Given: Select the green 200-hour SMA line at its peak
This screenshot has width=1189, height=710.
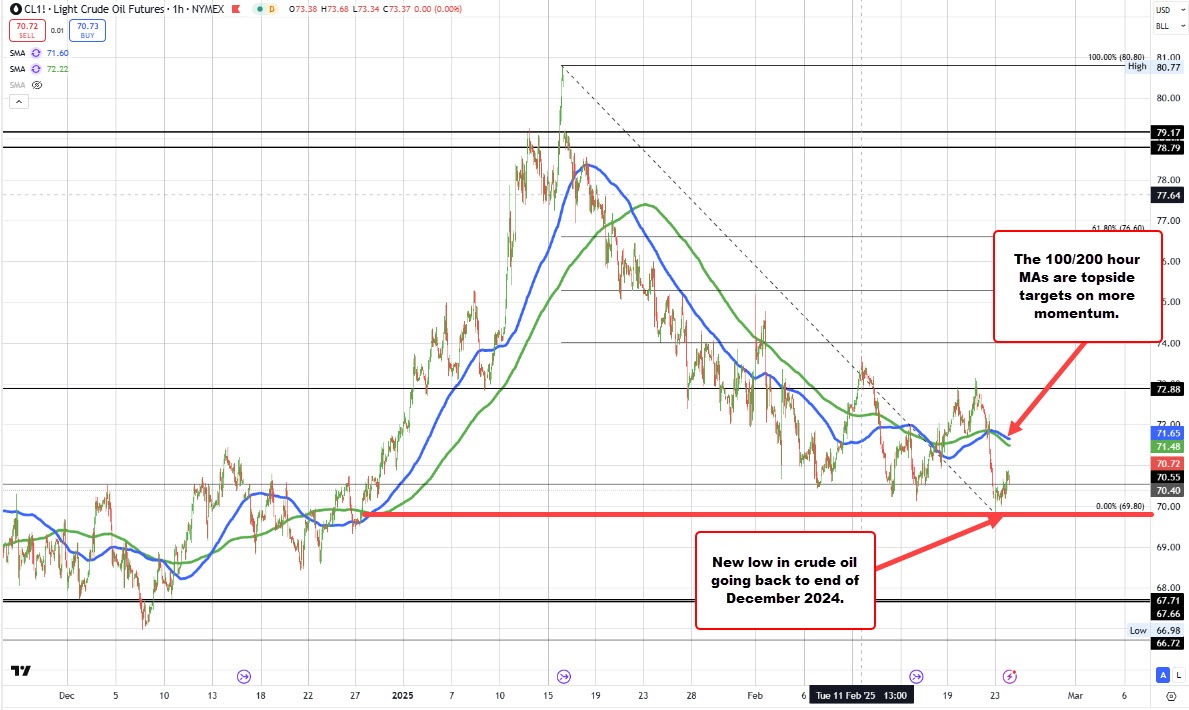Looking at the screenshot, I should [x=645, y=205].
